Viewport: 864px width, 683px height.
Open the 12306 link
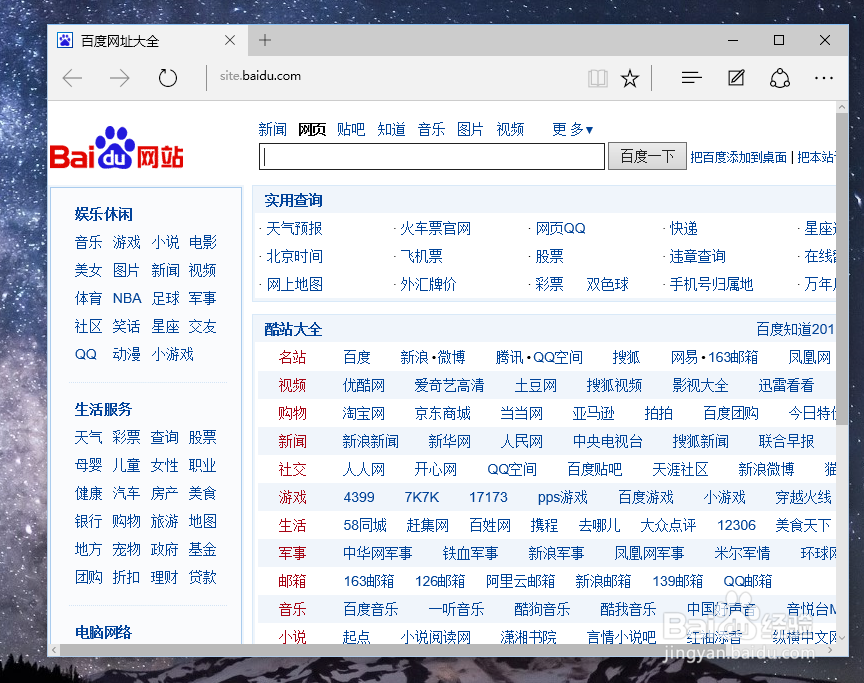click(736, 526)
